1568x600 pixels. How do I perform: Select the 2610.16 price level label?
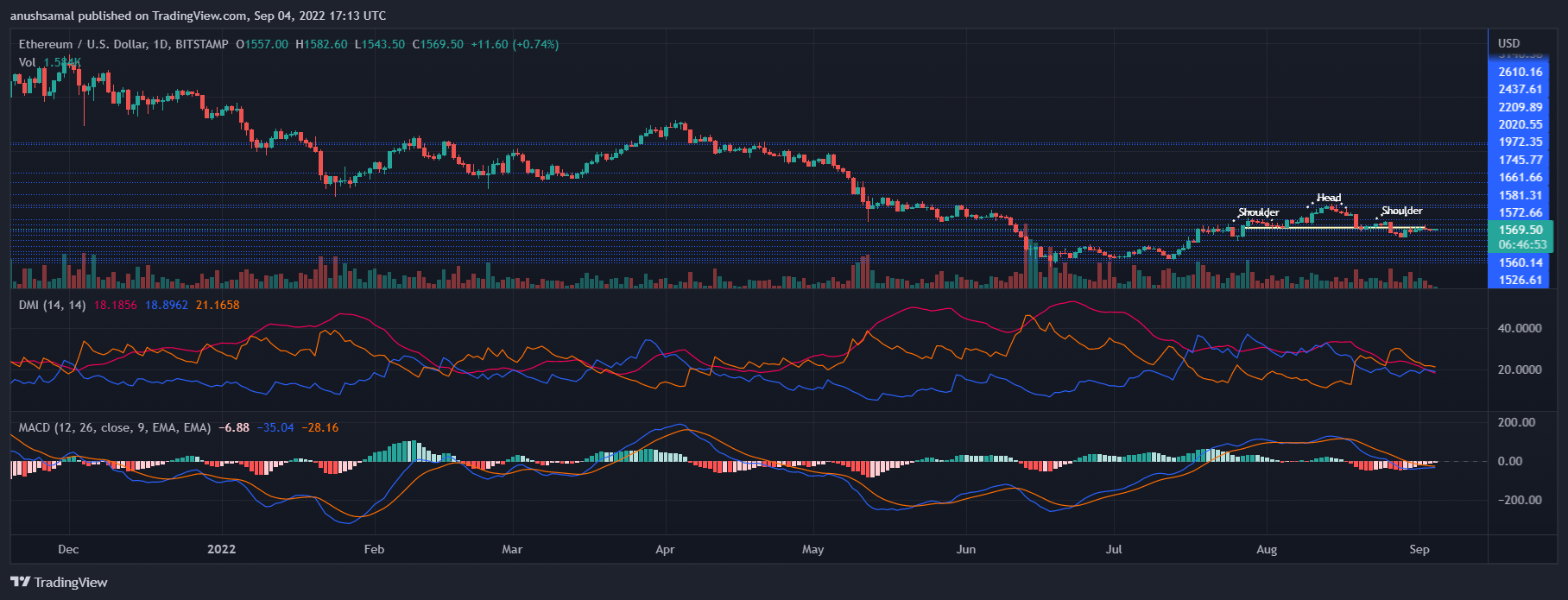point(1521,72)
